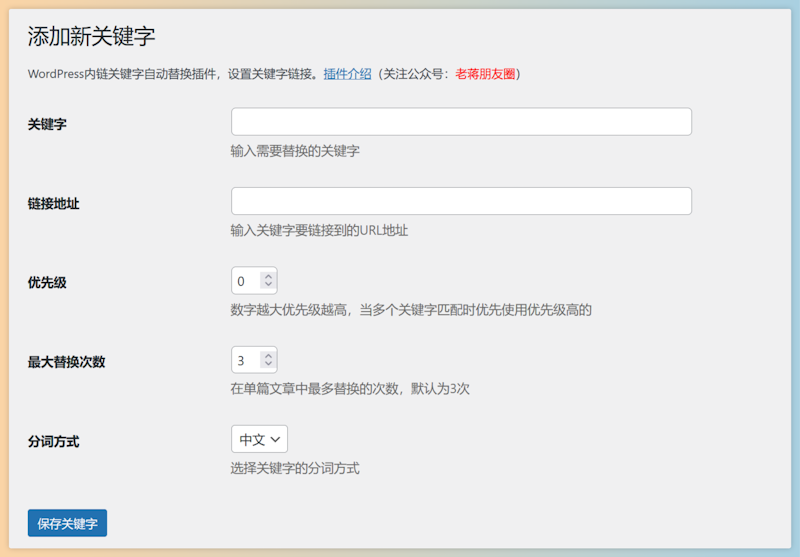The image size is (800, 557).
Task: Click the hint 输入需要替换的关键字
Action: [294, 151]
